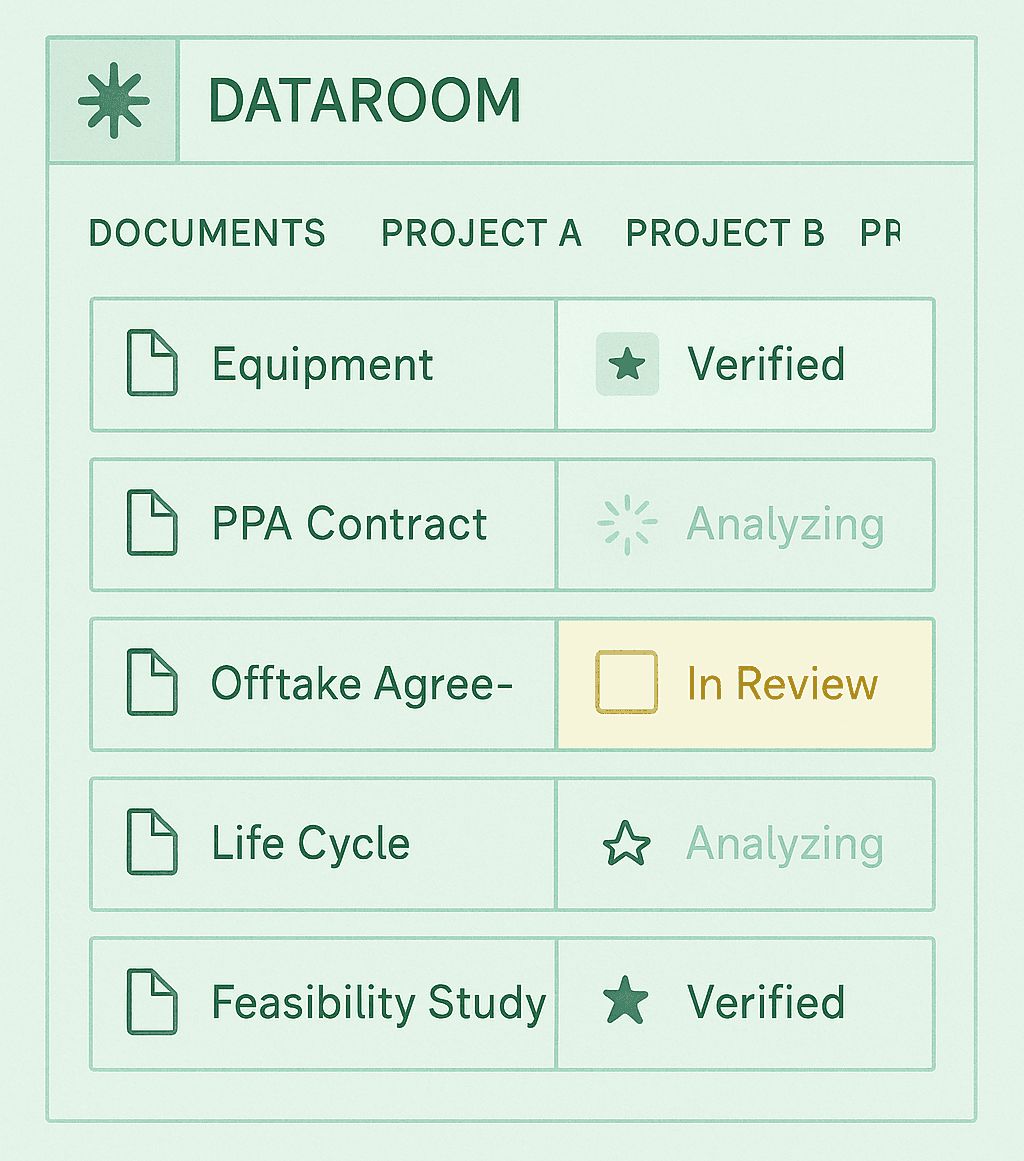Click the yellow In Review status cell

782,684
